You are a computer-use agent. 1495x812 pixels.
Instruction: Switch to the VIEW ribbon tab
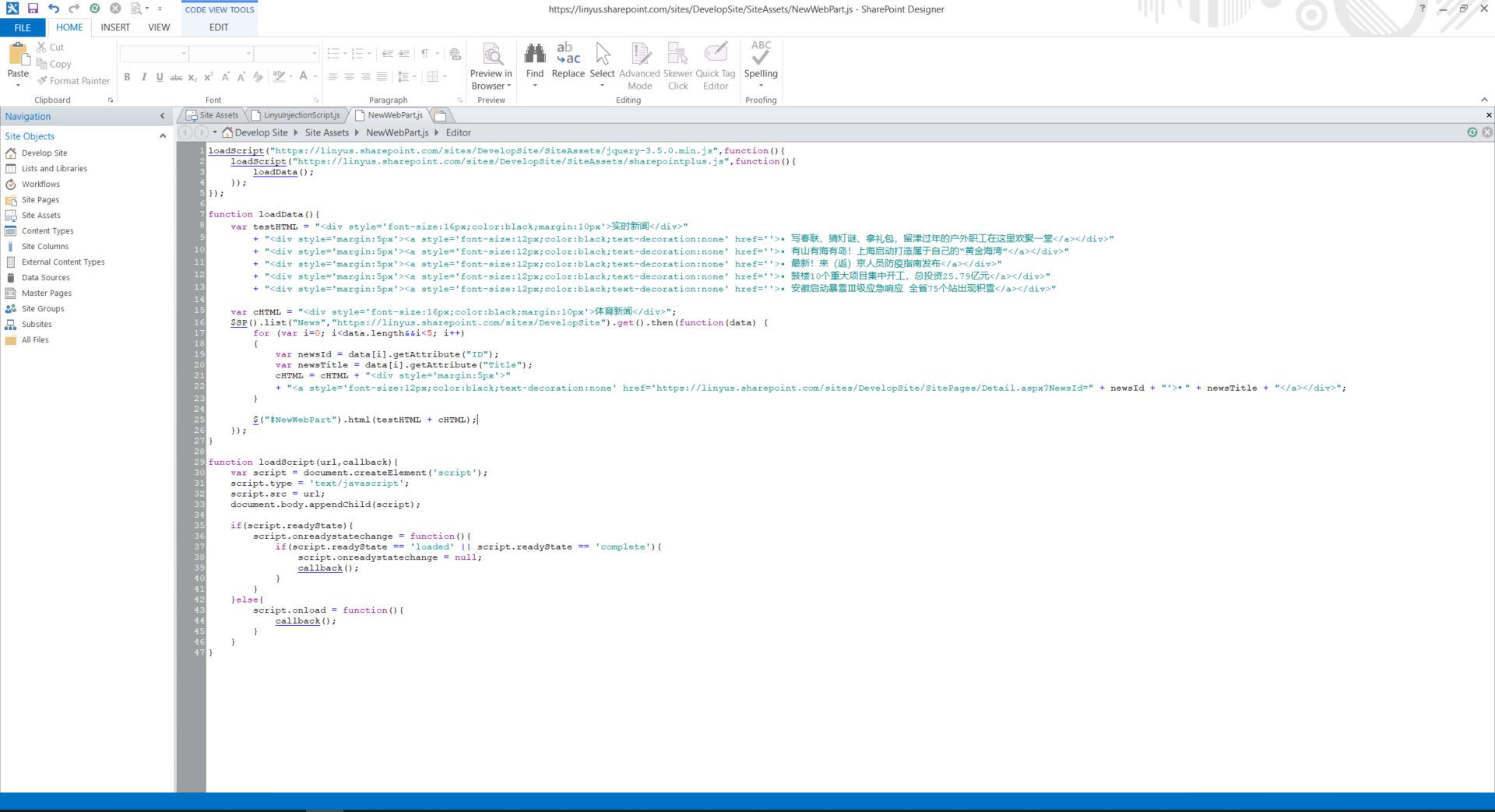click(x=159, y=27)
